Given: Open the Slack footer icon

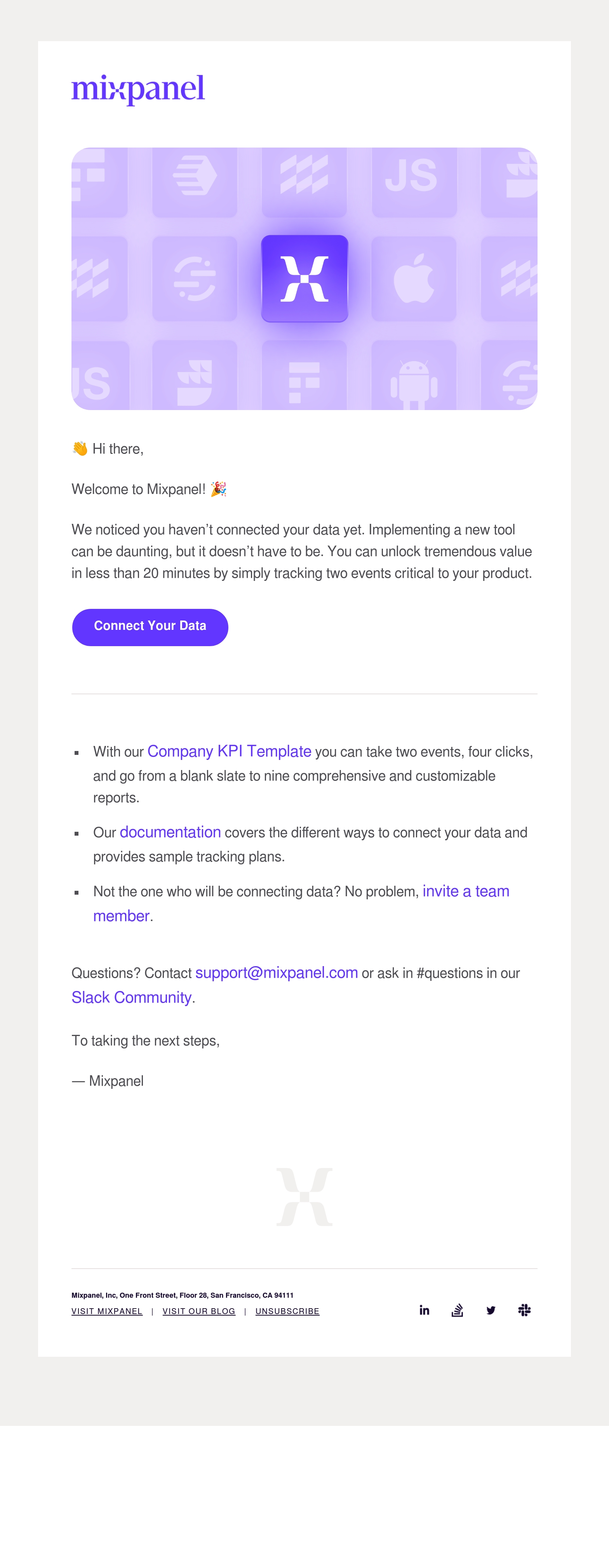Looking at the screenshot, I should point(524,1310).
